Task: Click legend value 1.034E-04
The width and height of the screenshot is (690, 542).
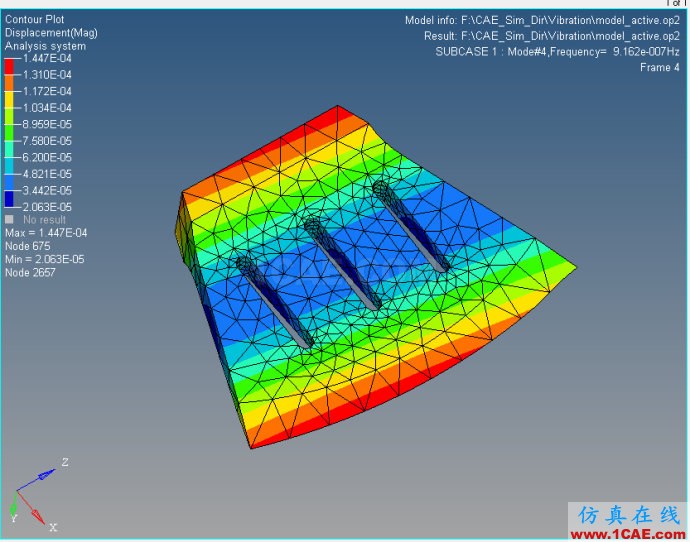Action: coord(47,108)
